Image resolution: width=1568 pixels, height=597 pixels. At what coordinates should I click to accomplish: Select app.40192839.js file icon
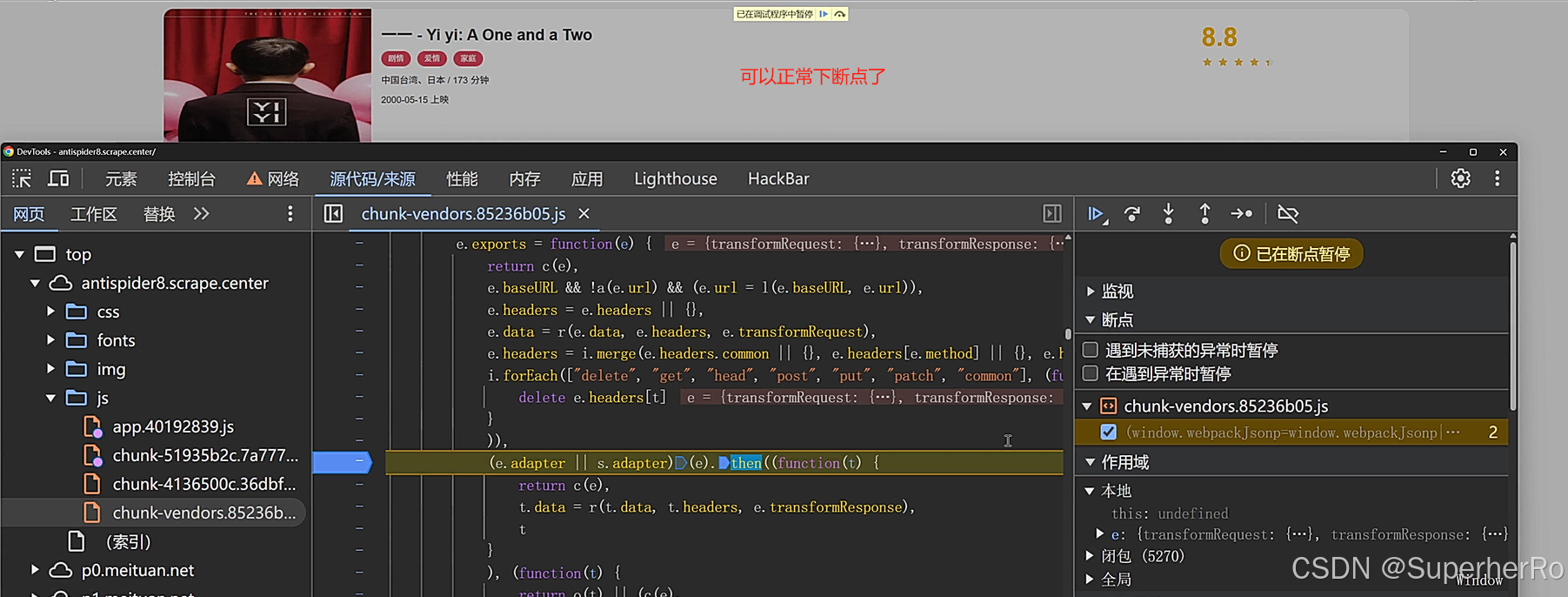click(91, 426)
